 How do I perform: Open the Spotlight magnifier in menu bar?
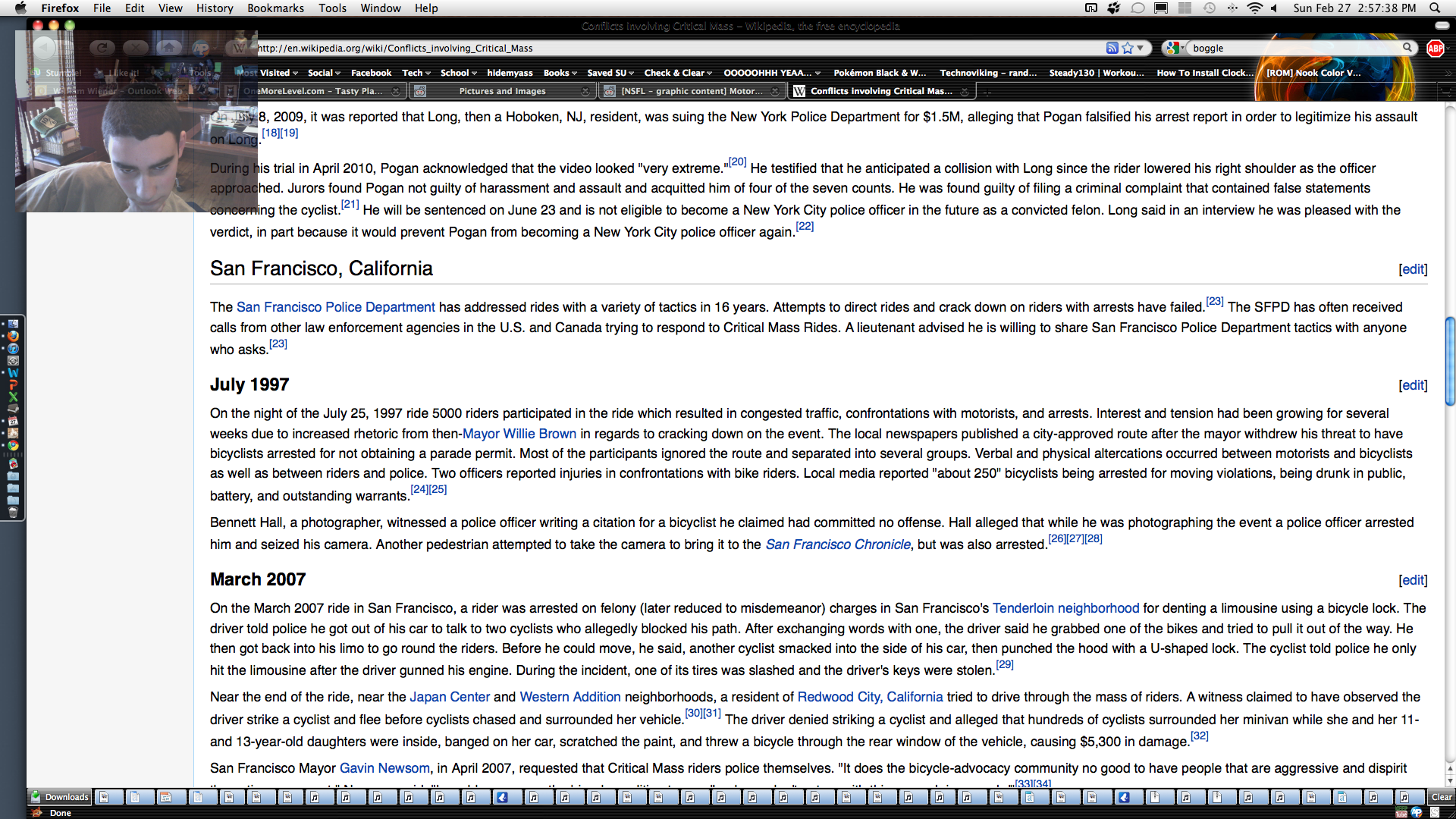[1435, 8]
